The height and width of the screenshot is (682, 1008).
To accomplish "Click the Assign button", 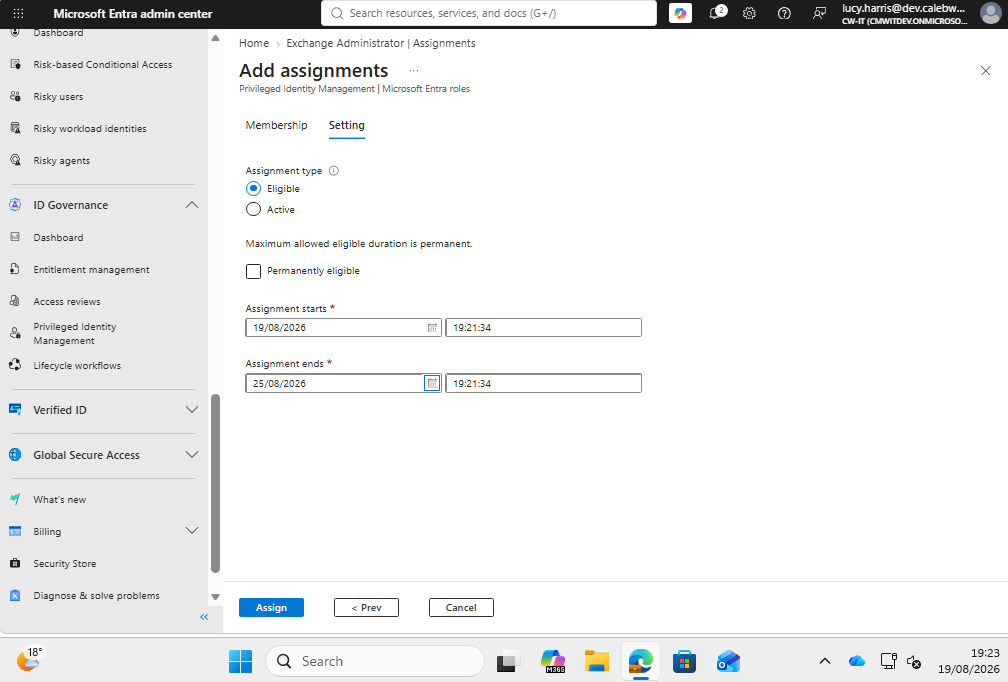I will 271,607.
